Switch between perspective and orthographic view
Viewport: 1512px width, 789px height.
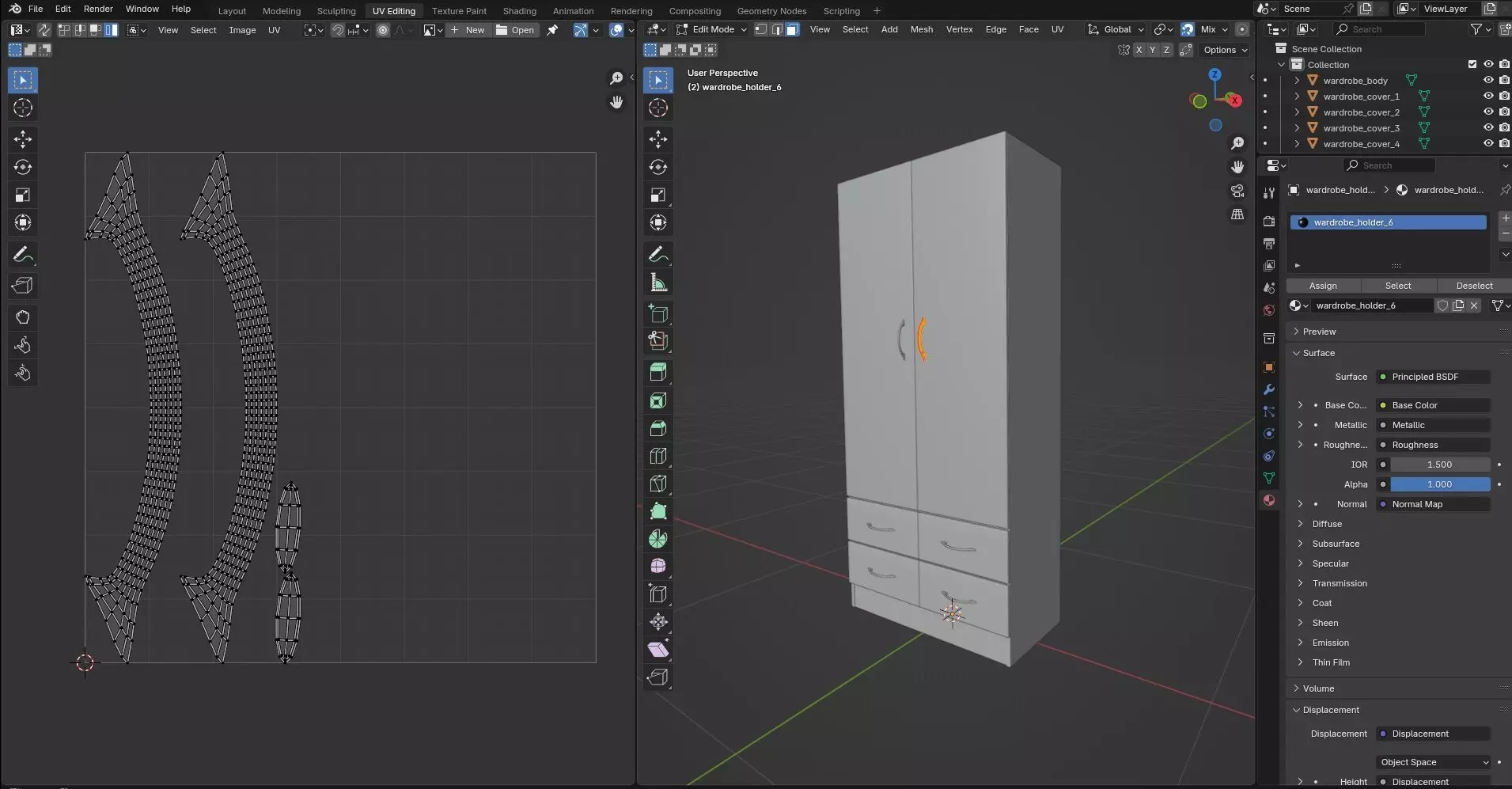(1237, 214)
